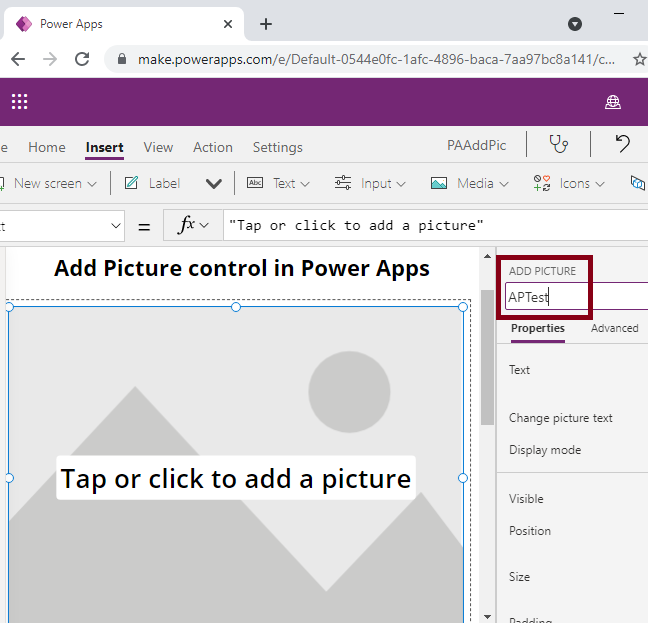Viewport: 648px width, 623px height.
Task: Click the Undo arrow icon
Action: tap(622, 144)
